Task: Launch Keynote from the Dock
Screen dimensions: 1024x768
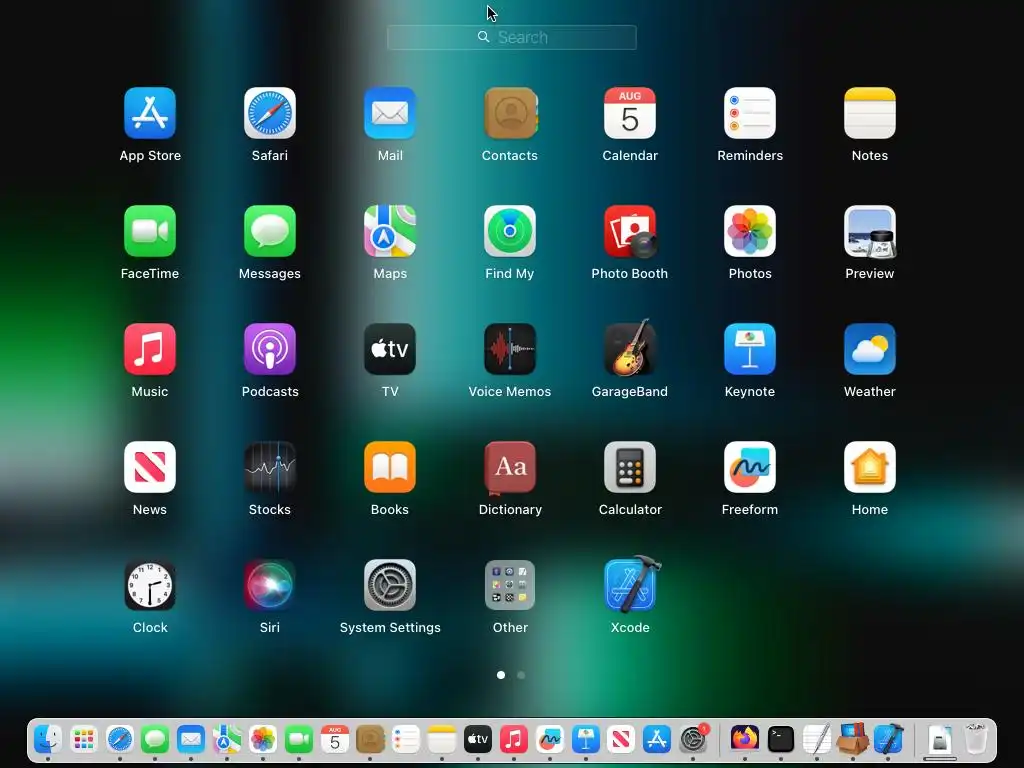Action: 586,739
